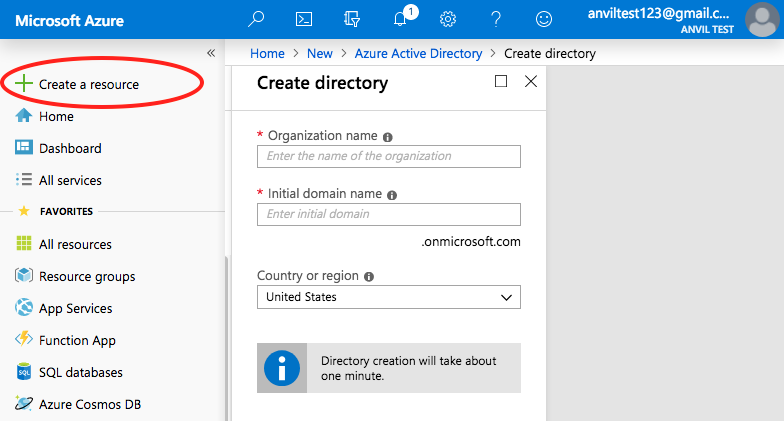Screen dimensions: 784x421
Task: Open All services in sidebar
Action: click(70, 180)
